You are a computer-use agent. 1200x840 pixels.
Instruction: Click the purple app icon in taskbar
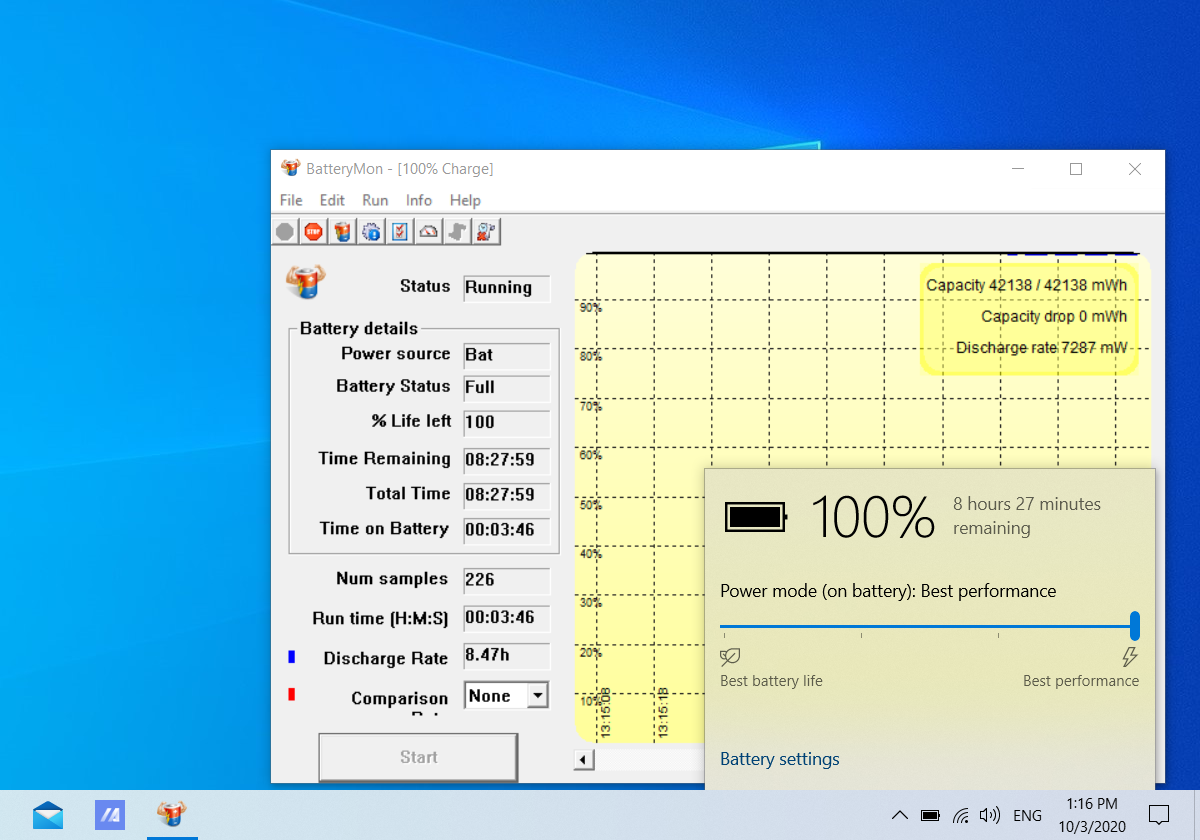(110, 815)
